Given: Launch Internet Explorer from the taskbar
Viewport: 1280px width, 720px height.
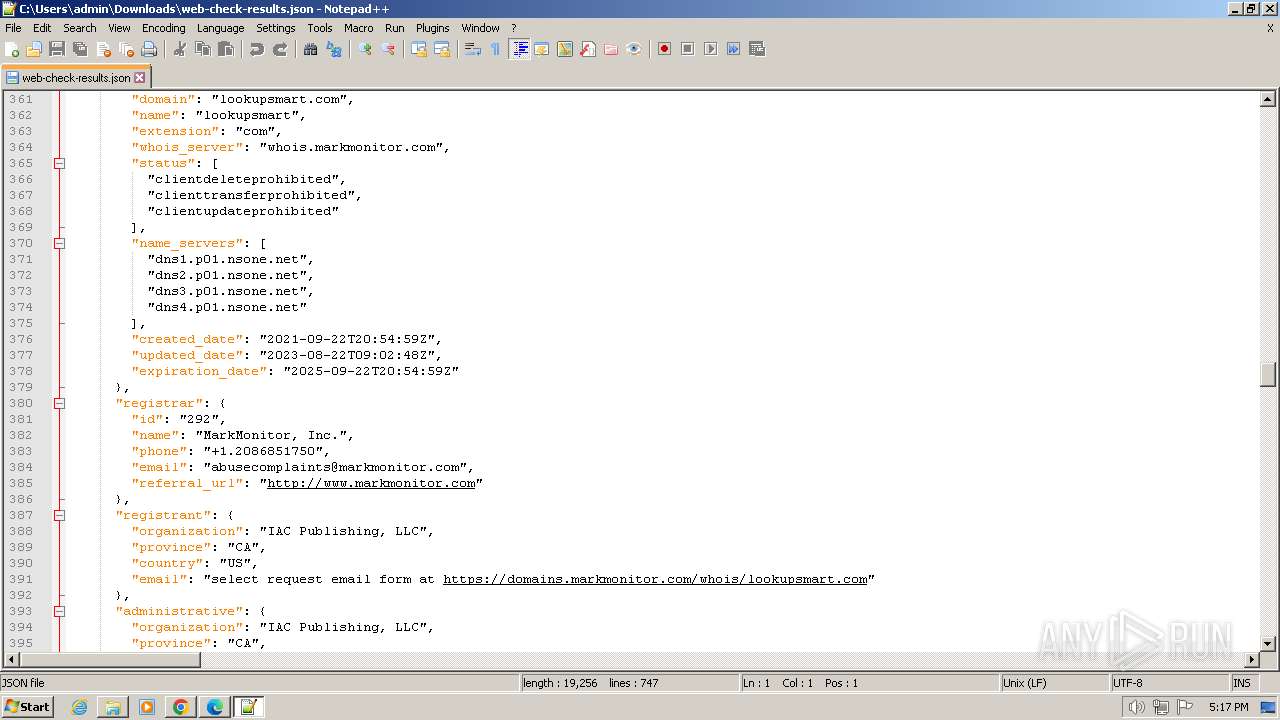Looking at the screenshot, I should tap(79, 707).
